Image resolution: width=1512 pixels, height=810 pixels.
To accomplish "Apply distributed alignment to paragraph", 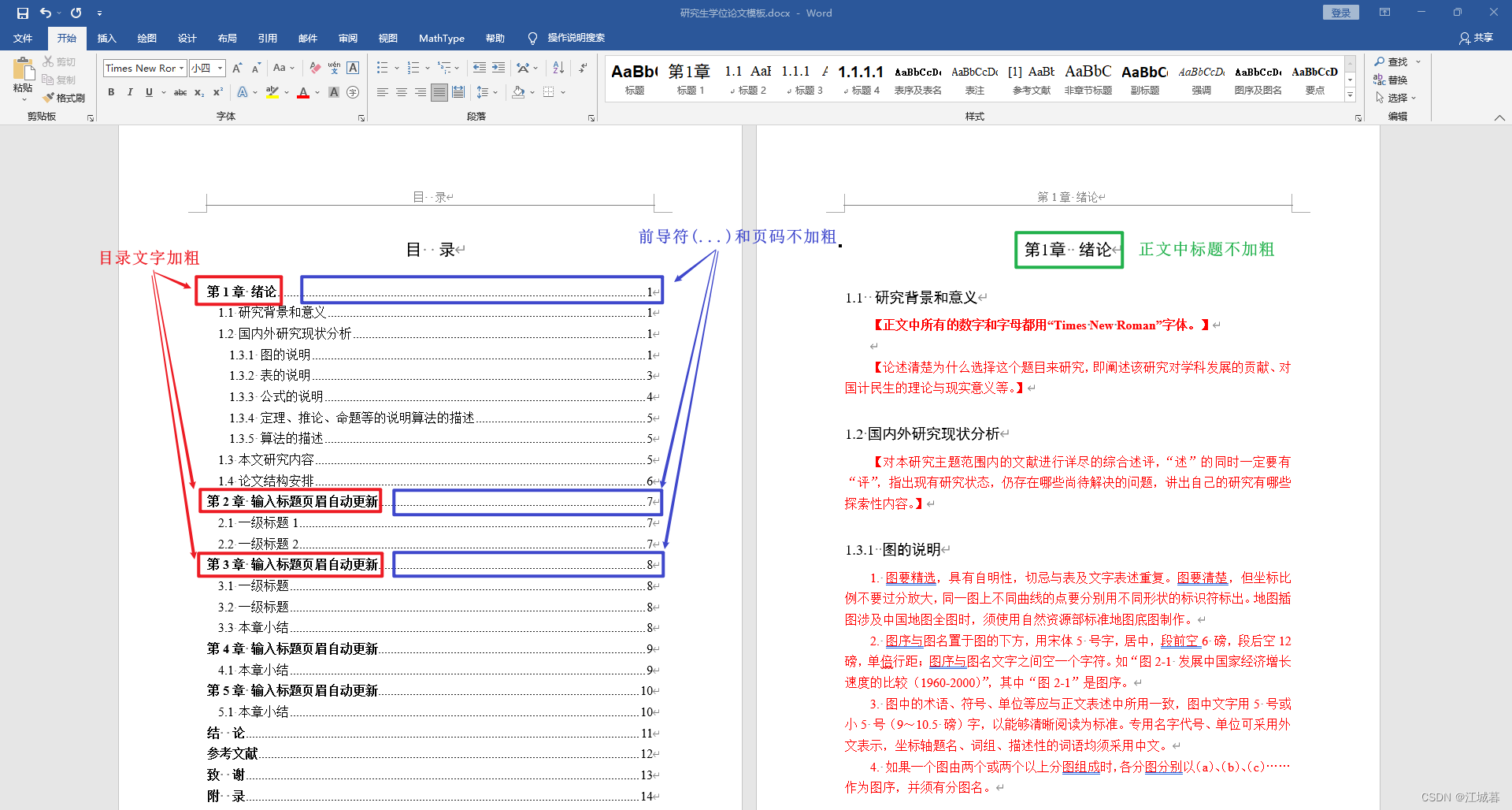I will pos(458,92).
